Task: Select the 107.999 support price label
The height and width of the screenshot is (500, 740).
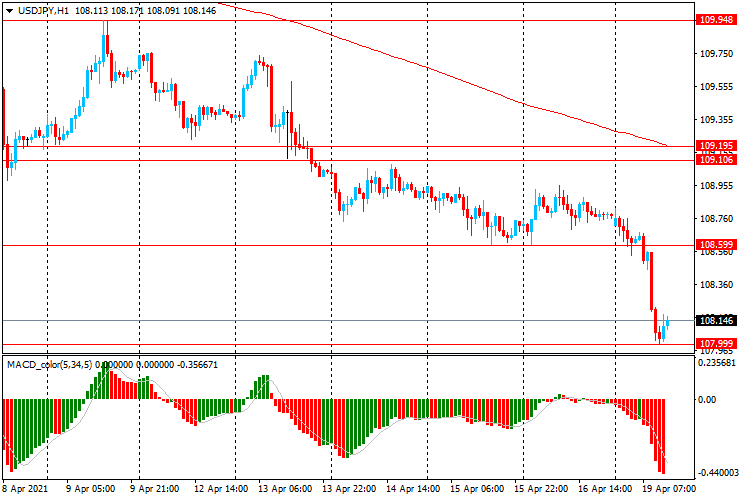Action: [x=716, y=344]
